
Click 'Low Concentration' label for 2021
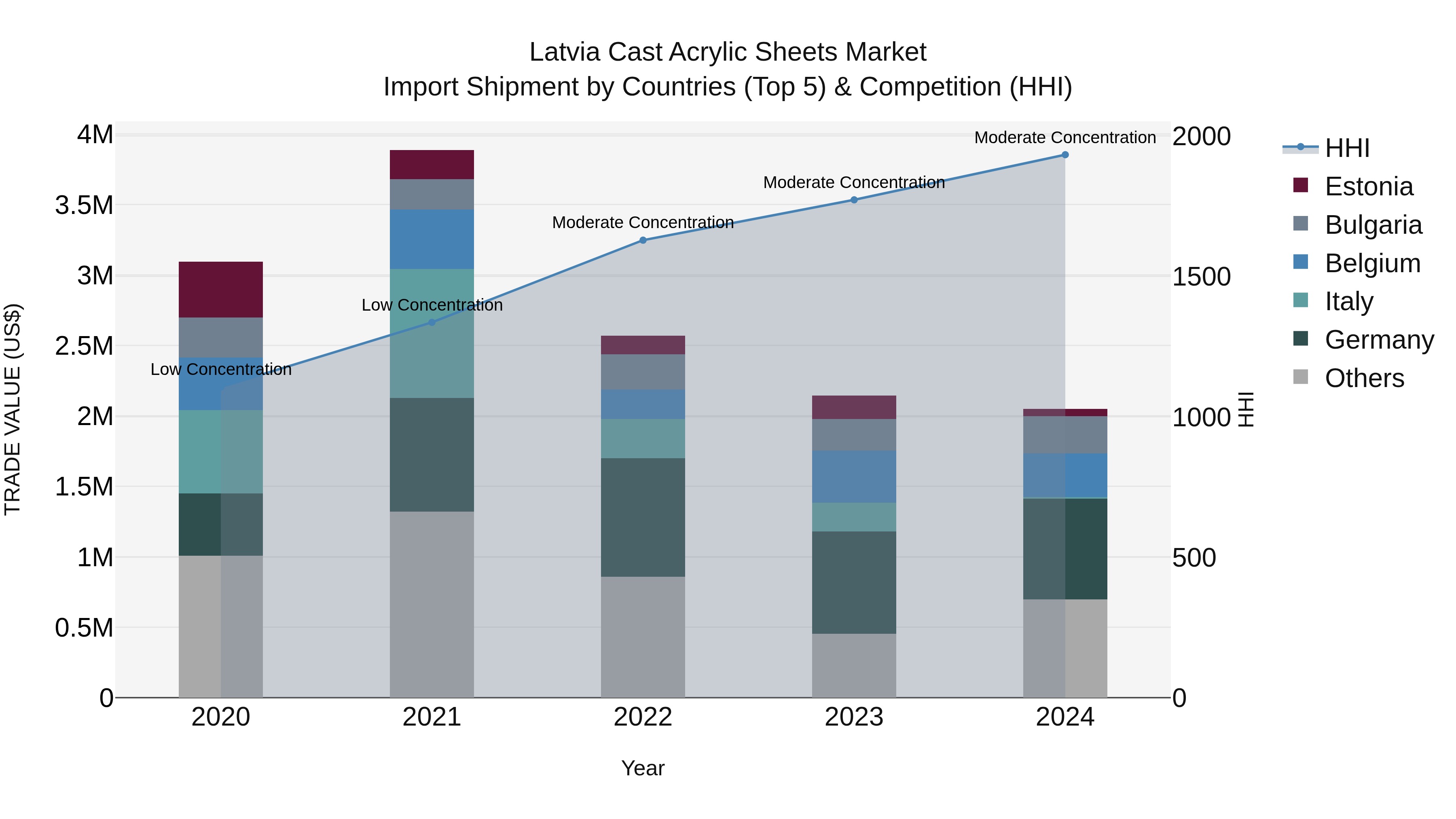432,305
